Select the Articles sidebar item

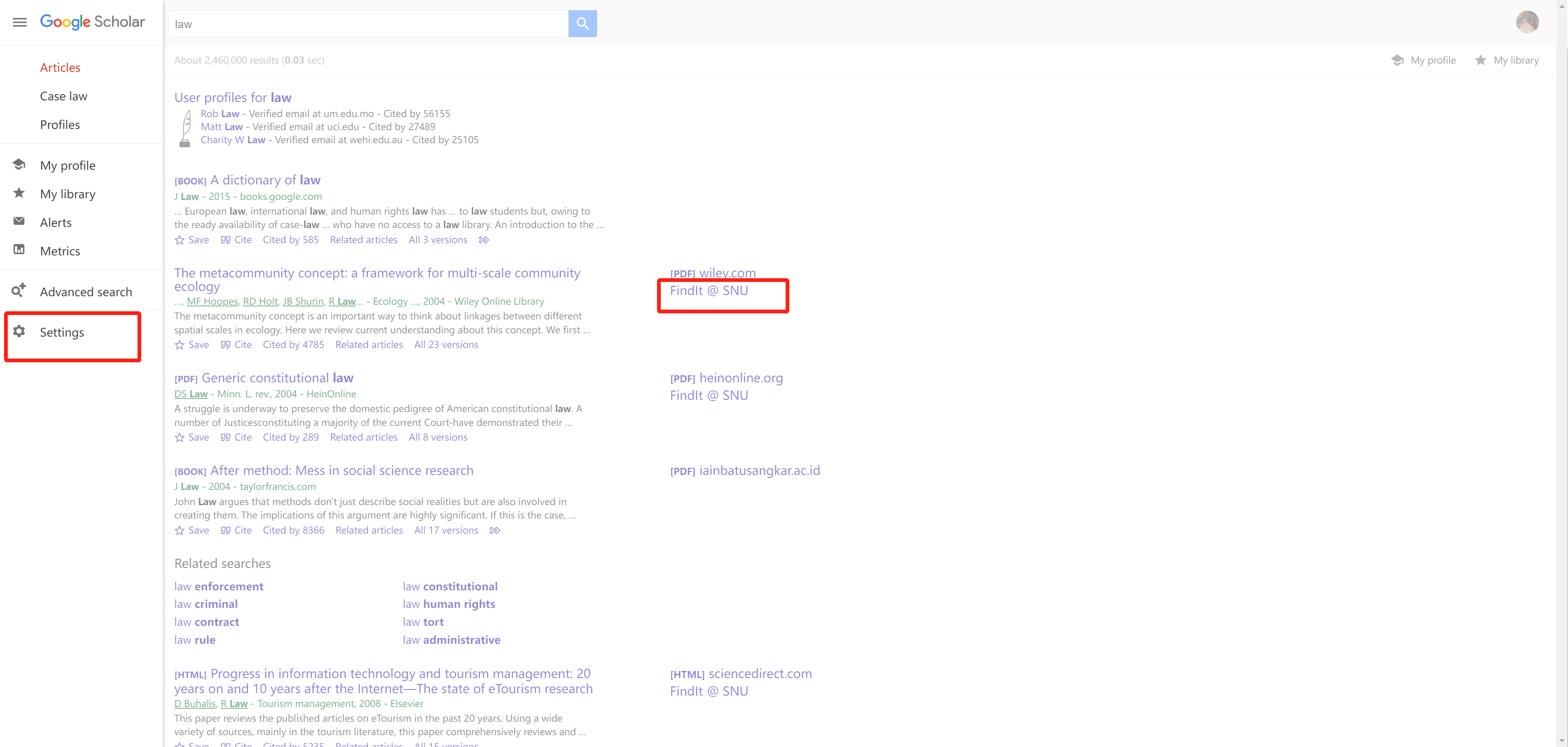(60, 68)
